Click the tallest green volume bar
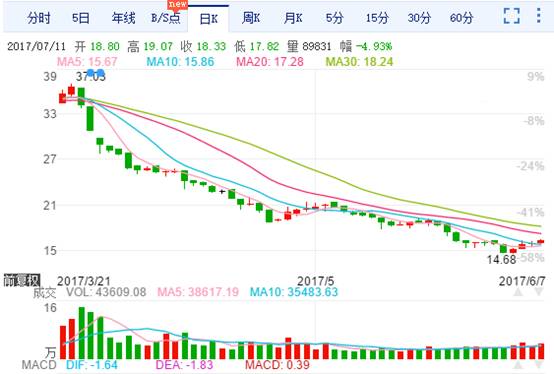This screenshot has width=554, height=374. [82, 333]
